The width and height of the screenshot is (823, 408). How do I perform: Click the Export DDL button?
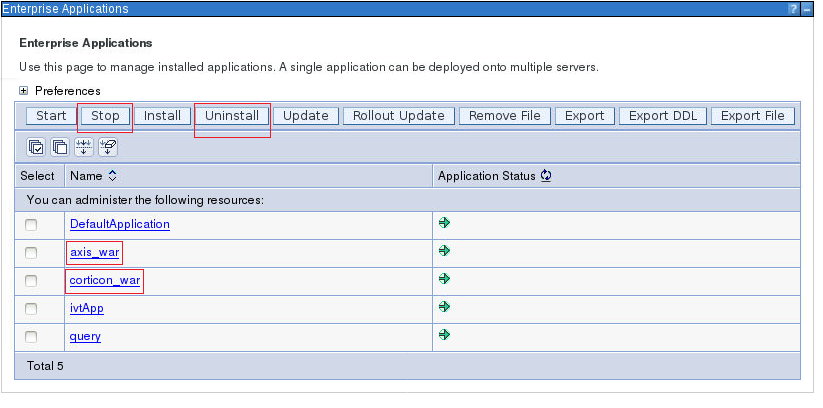point(663,116)
